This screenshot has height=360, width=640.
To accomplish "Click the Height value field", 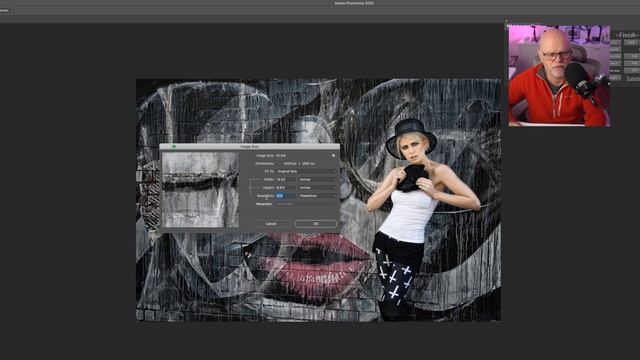I will (x=286, y=188).
